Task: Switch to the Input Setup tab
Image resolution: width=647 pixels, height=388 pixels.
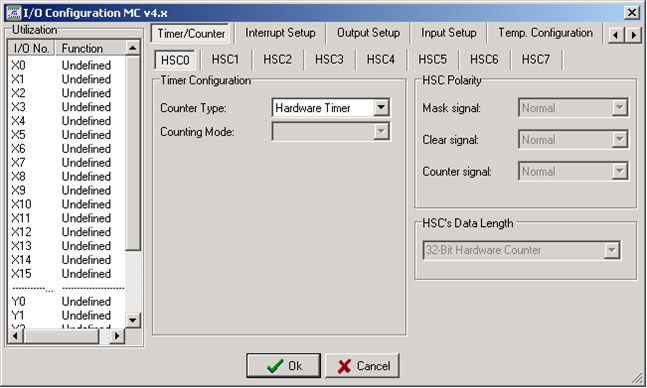Action: tap(449, 33)
